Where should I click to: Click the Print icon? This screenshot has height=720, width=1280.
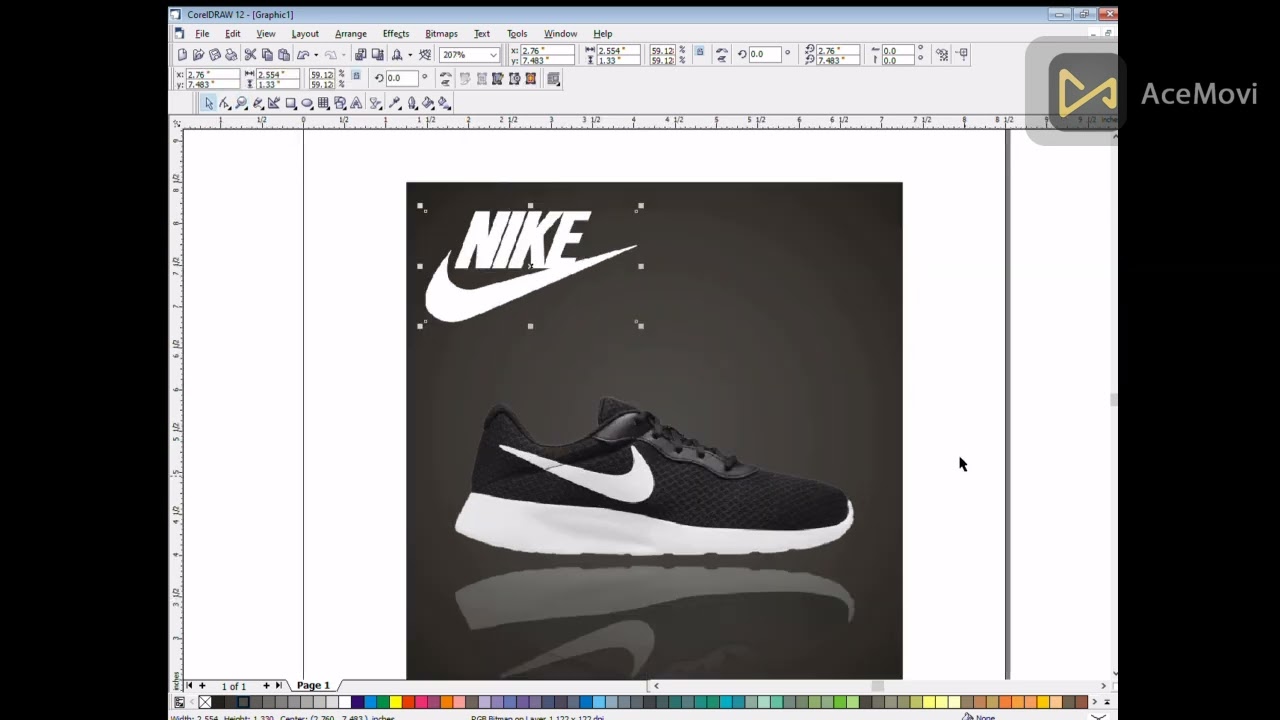pyautogui.click(x=231, y=54)
